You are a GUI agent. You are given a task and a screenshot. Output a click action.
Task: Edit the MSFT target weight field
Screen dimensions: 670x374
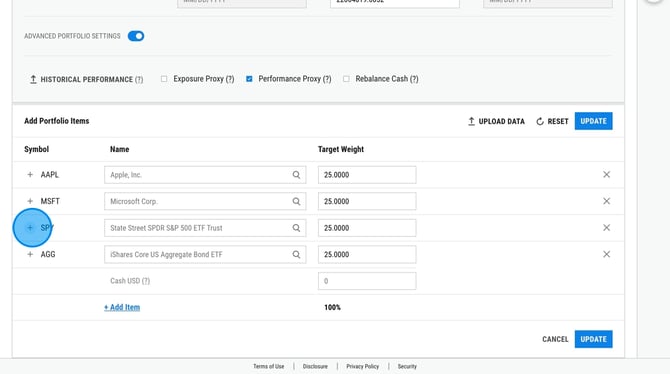367,201
